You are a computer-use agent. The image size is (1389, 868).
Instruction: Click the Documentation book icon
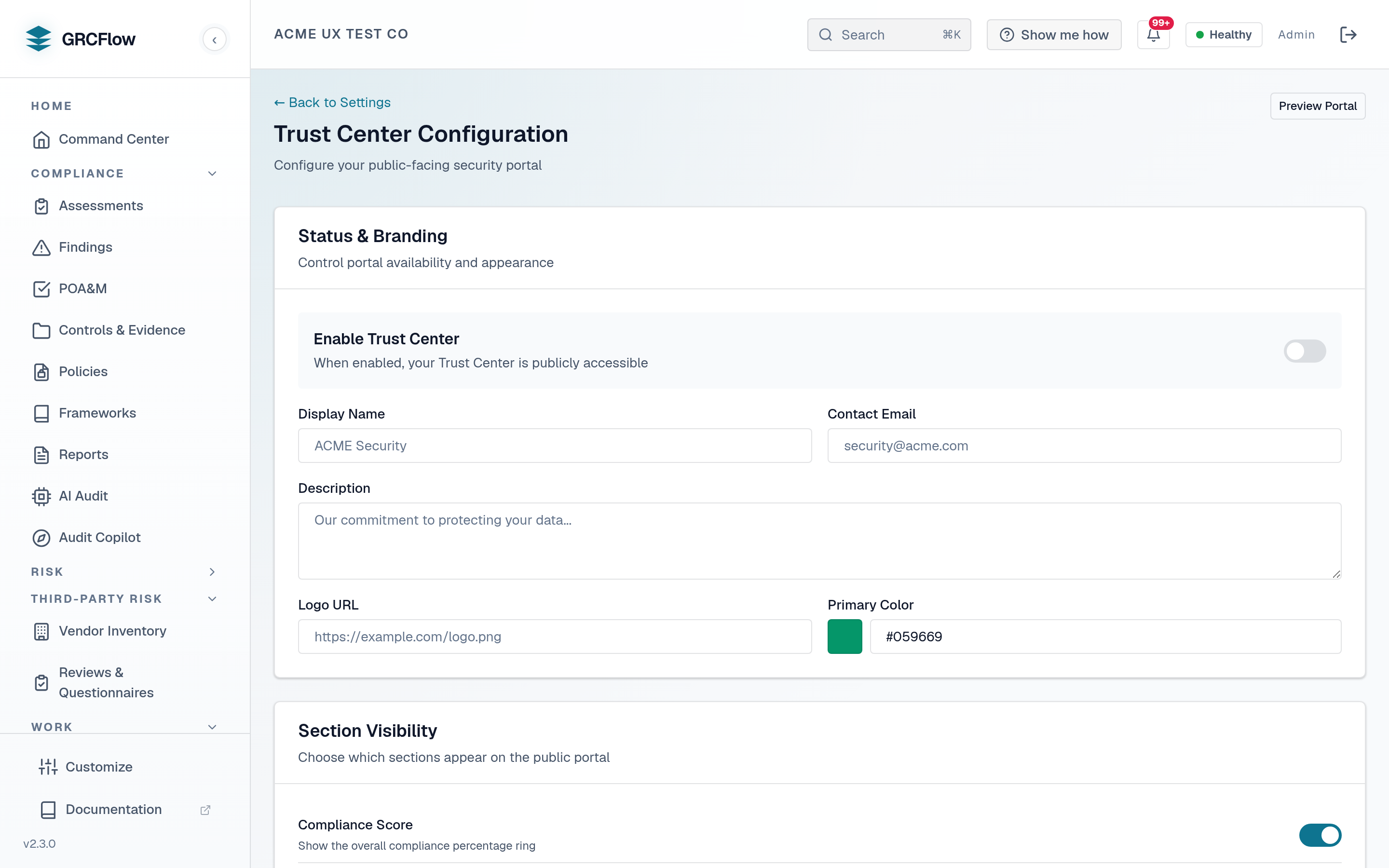[x=48, y=810]
